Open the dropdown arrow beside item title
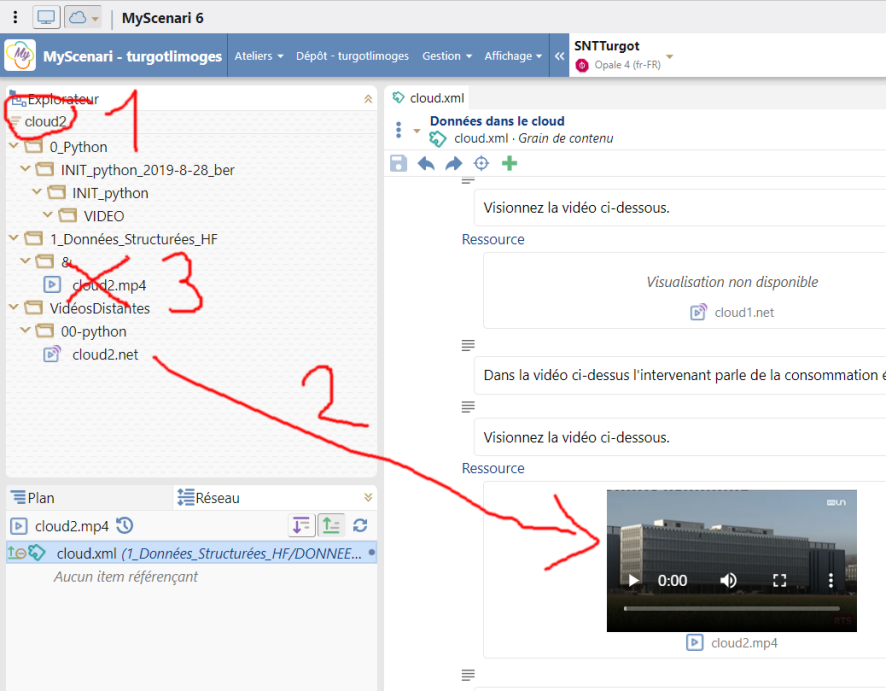The height and width of the screenshot is (691, 886). point(417,131)
